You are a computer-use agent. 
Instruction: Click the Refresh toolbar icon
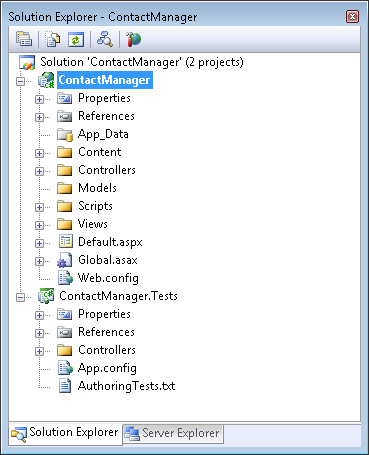76,39
